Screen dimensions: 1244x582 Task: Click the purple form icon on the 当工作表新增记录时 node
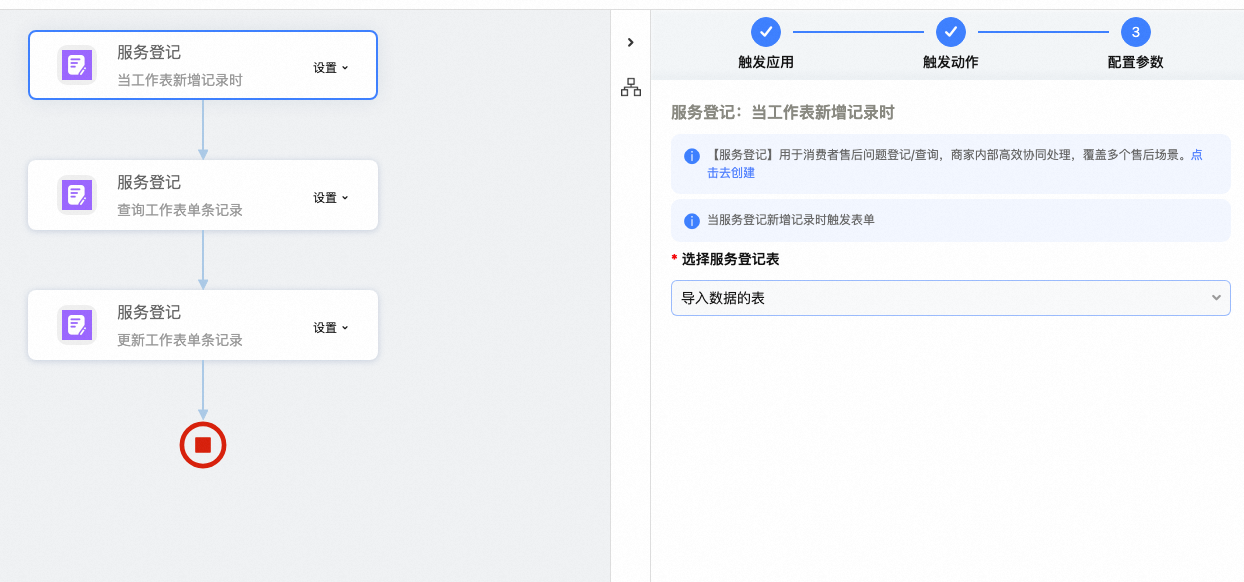click(77, 65)
